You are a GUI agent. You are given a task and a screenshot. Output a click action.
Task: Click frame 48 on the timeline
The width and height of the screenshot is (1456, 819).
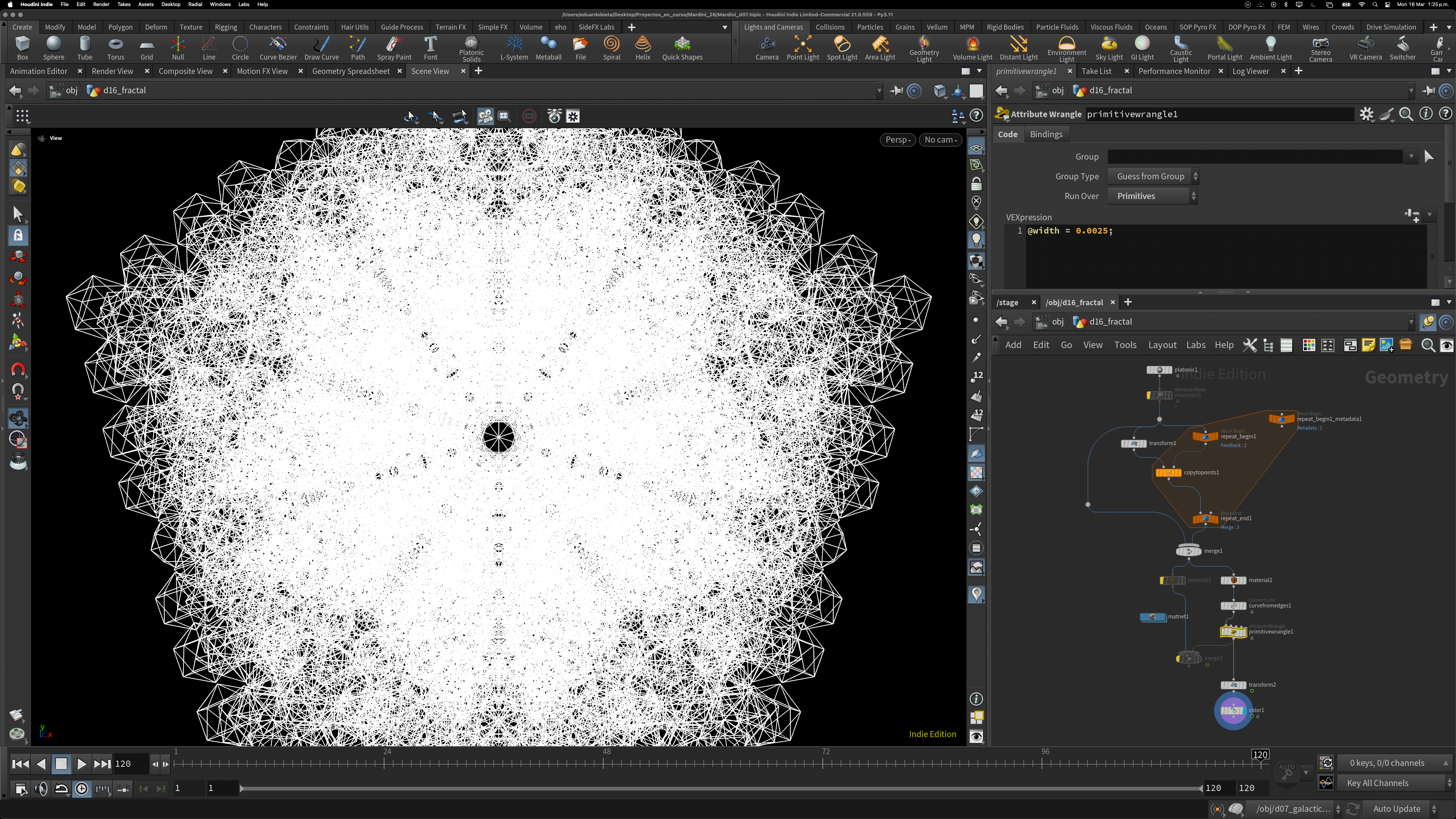point(604,763)
